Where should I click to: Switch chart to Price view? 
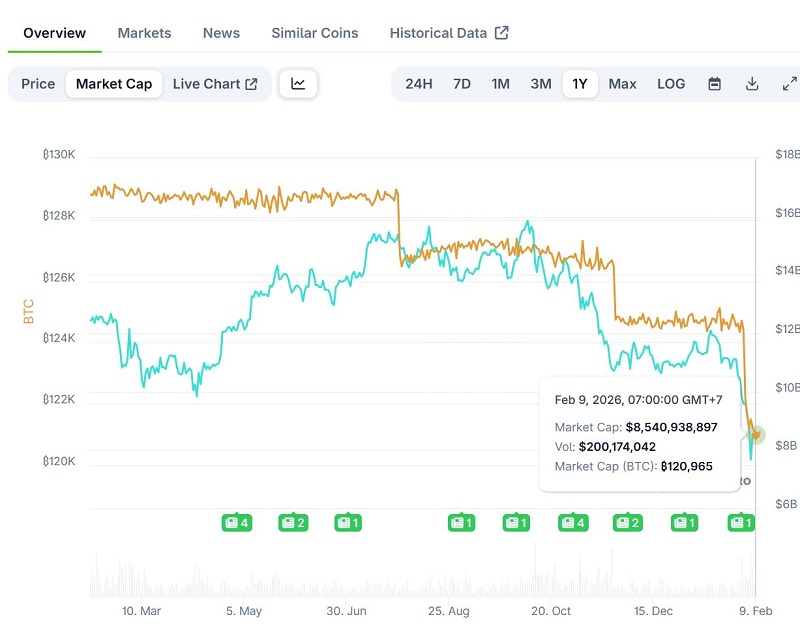point(37,84)
